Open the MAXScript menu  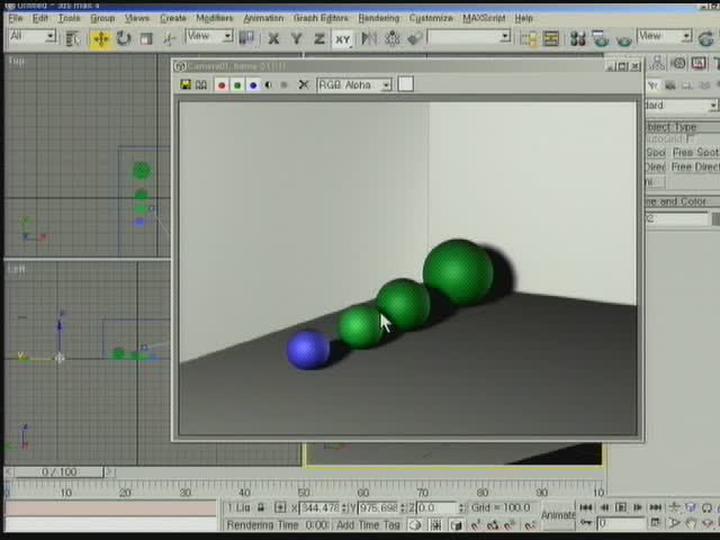tap(484, 18)
